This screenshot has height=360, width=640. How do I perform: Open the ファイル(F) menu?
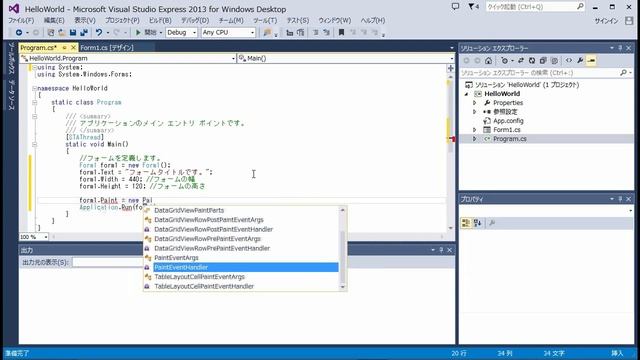[21, 20]
